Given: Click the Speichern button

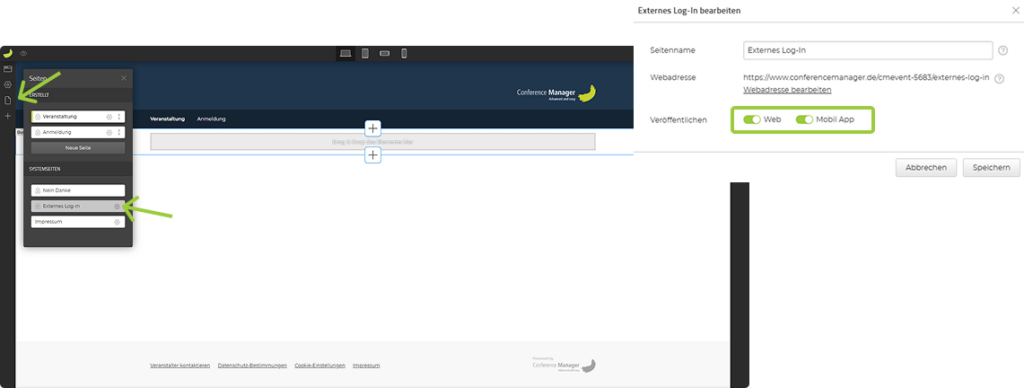Looking at the screenshot, I should pos(991,168).
